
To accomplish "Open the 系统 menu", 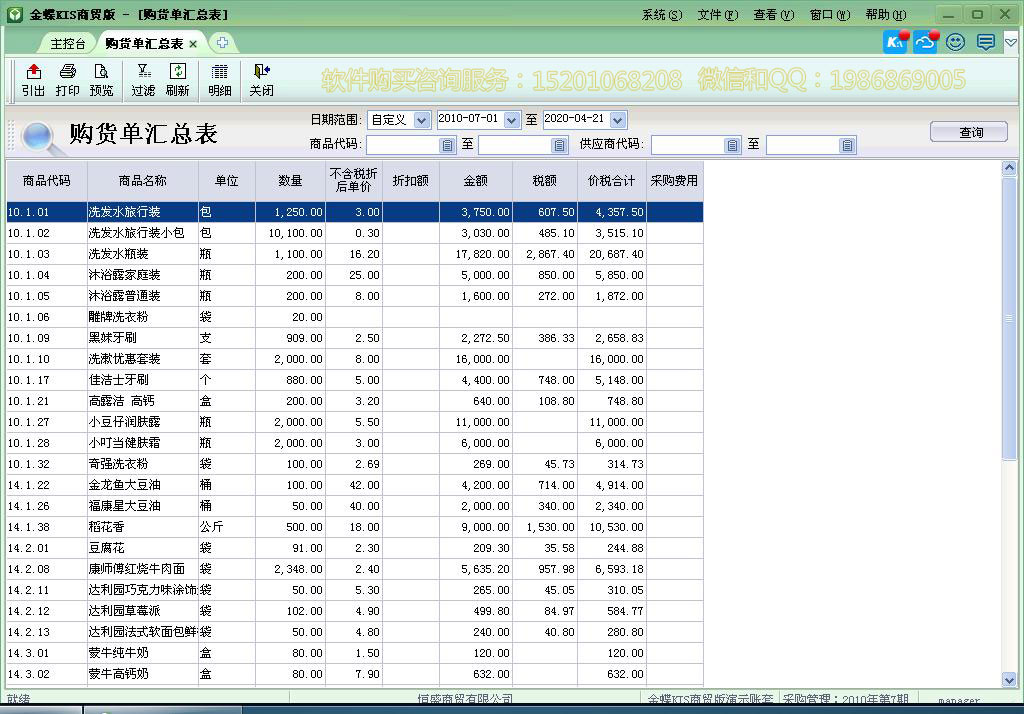I will pos(660,14).
